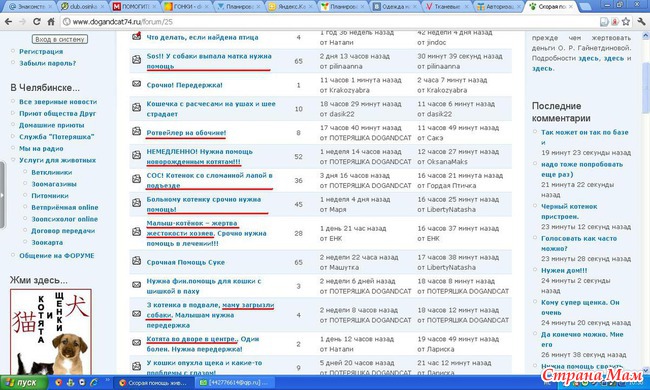Image resolution: width=650 pixels, height=390 pixels.
Task: Click the 'Котята и Щенки' banner image
Action: click(x=51, y=332)
